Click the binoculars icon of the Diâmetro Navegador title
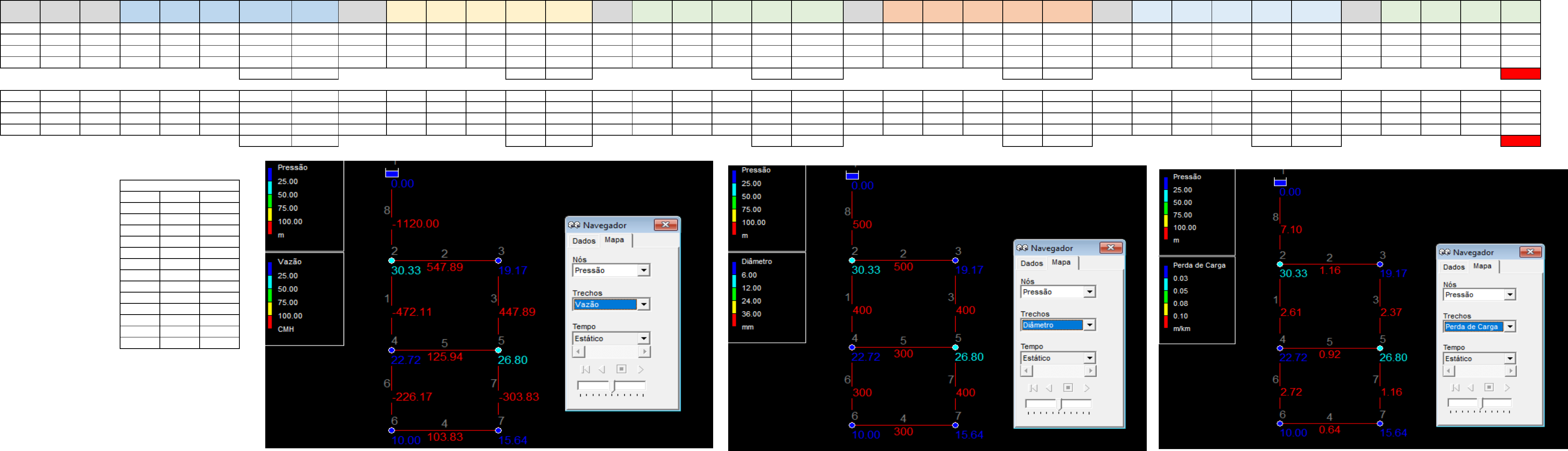 click(1022, 248)
